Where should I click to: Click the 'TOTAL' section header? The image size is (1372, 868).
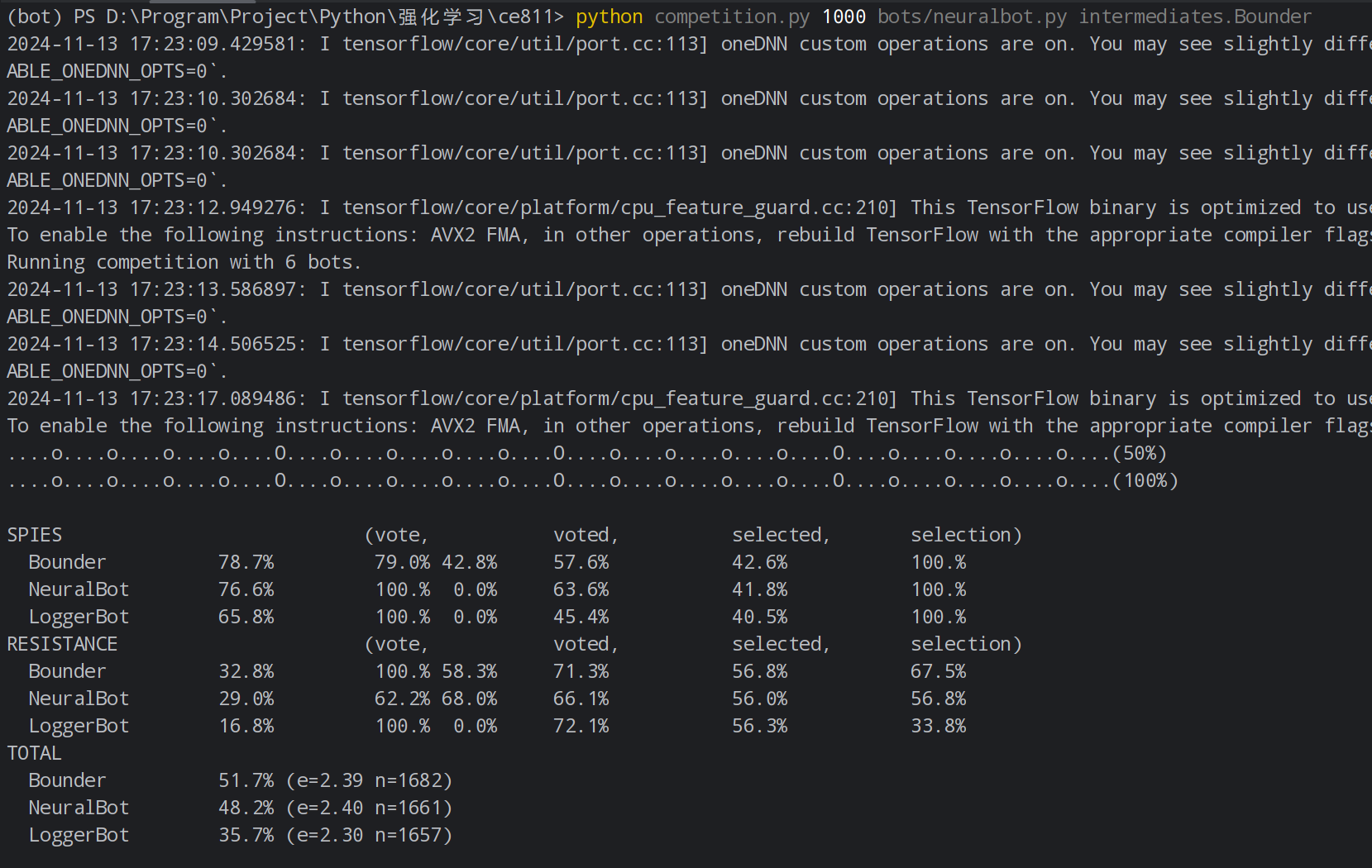click(35, 753)
